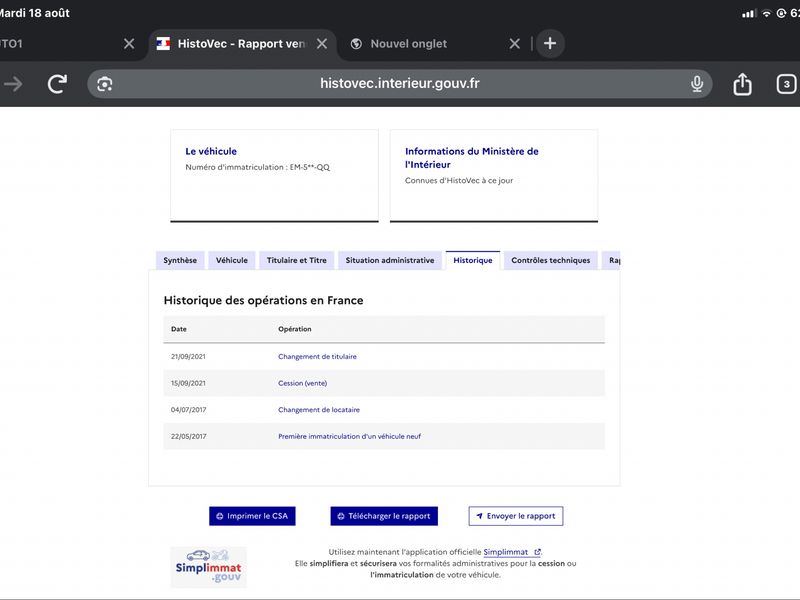Click the date 21/09/2021
The height and width of the screenshot is (600, 800).
pos(188,357)
